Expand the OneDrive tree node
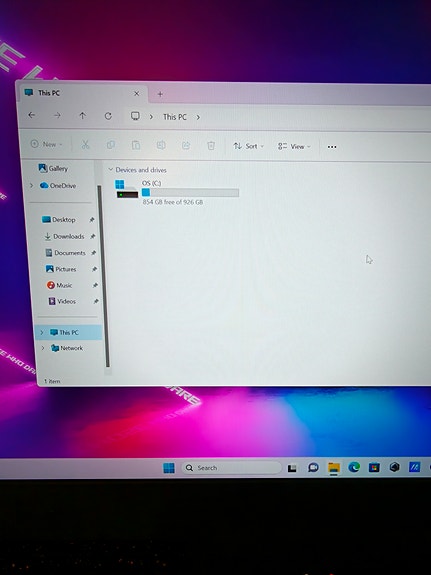Image resolution: width=431 pixels, height=575 pixels. pos(32,186)
